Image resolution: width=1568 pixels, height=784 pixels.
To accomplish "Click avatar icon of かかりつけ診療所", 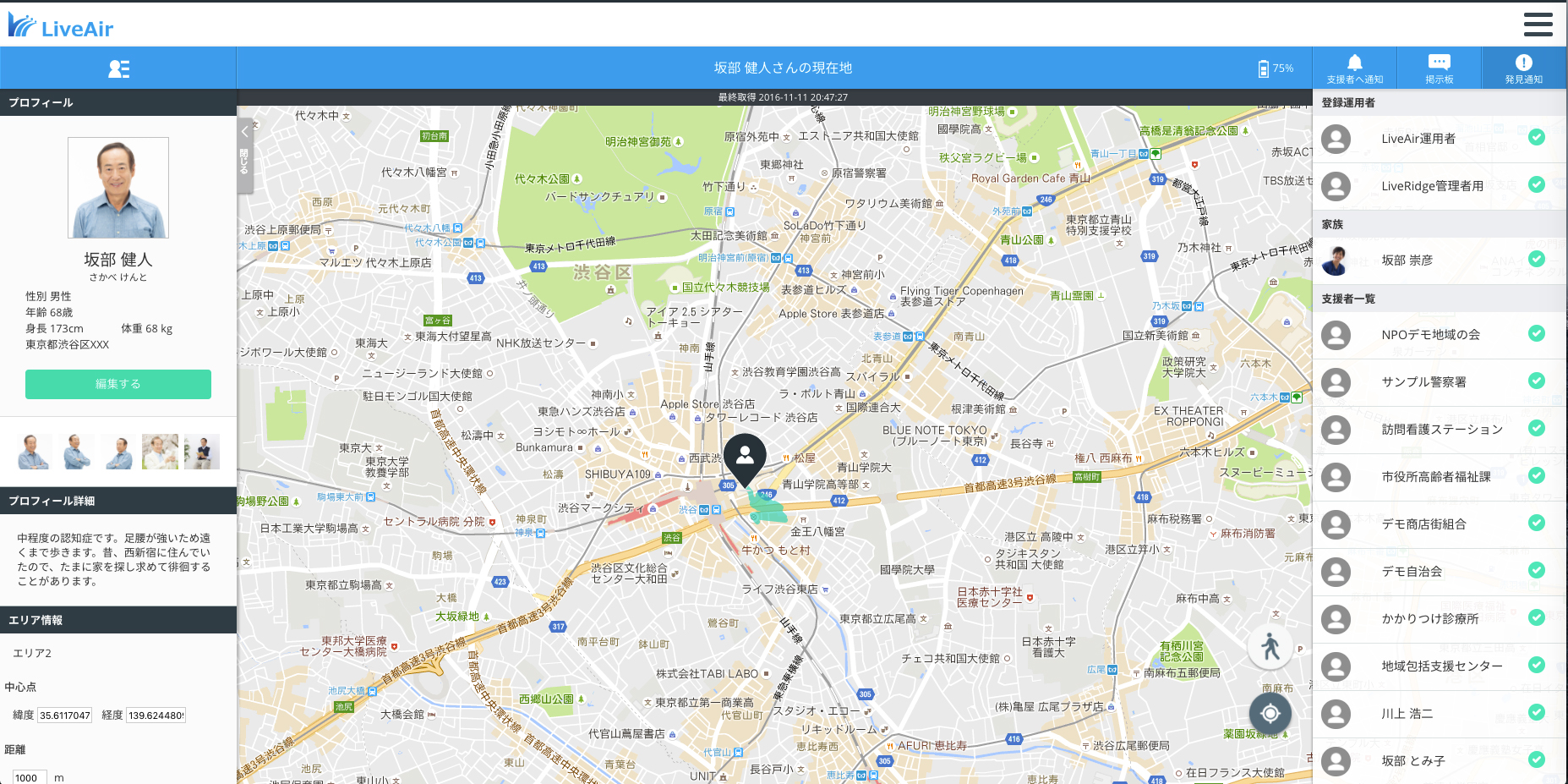I will tap(1336, 619).
